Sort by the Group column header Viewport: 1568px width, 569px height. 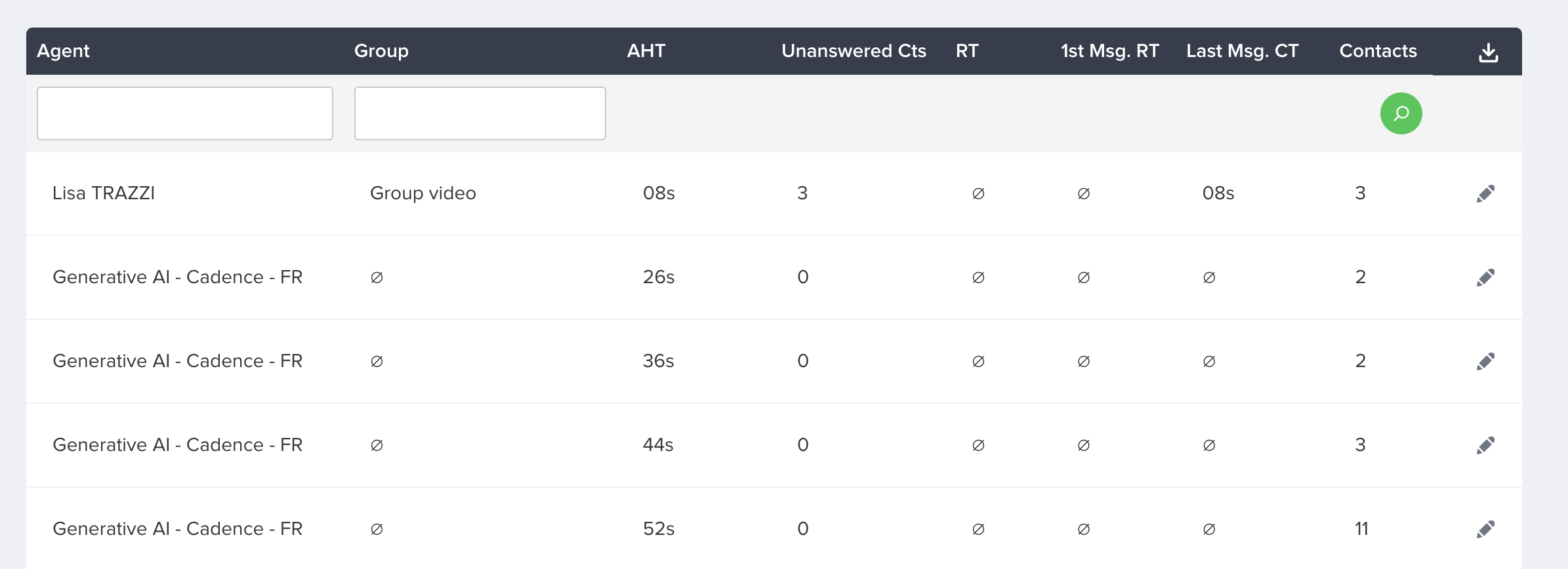[x=381, y=51]
